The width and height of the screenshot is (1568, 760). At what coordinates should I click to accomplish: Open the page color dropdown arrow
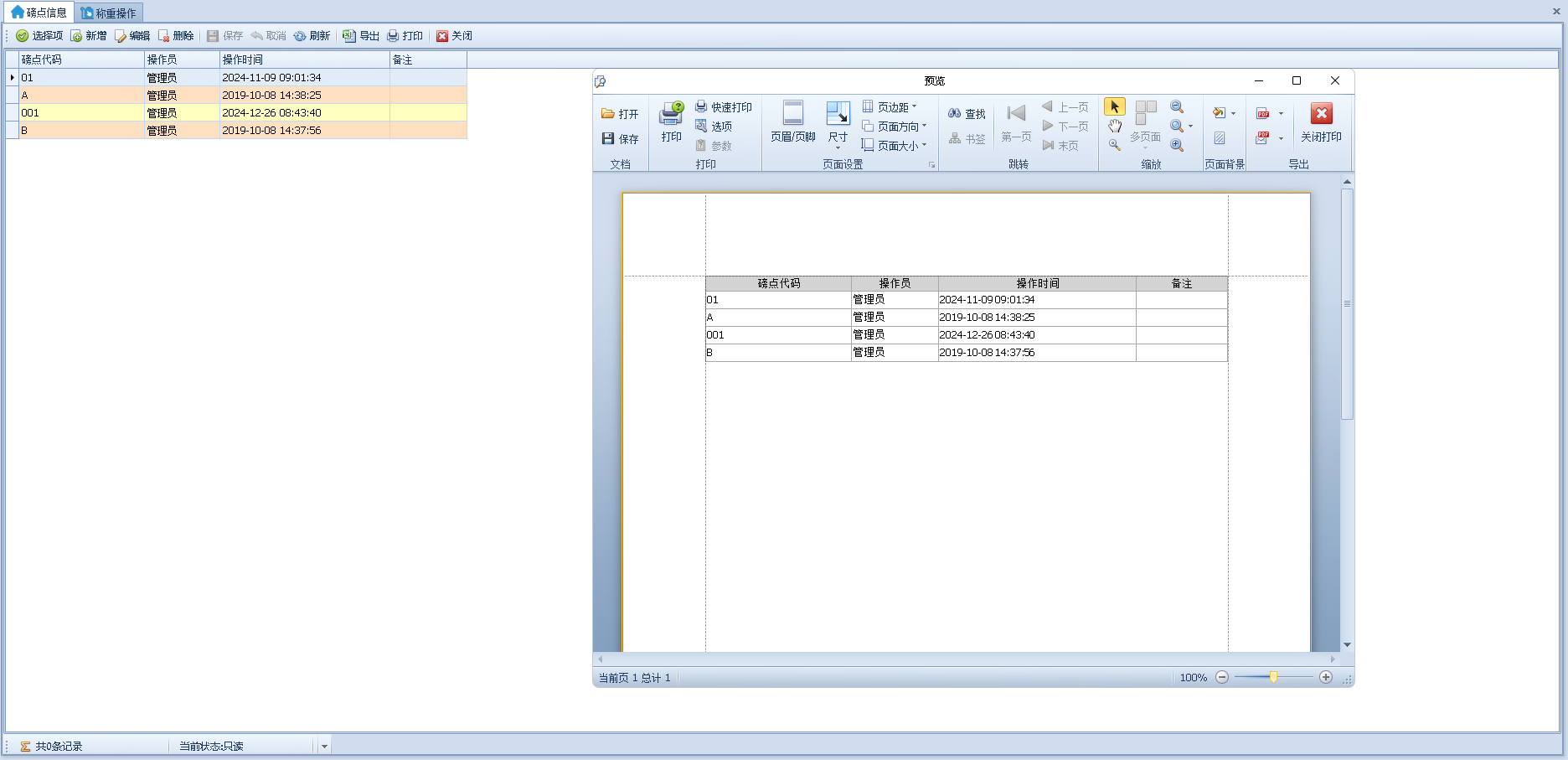[x=1233, y=113]
